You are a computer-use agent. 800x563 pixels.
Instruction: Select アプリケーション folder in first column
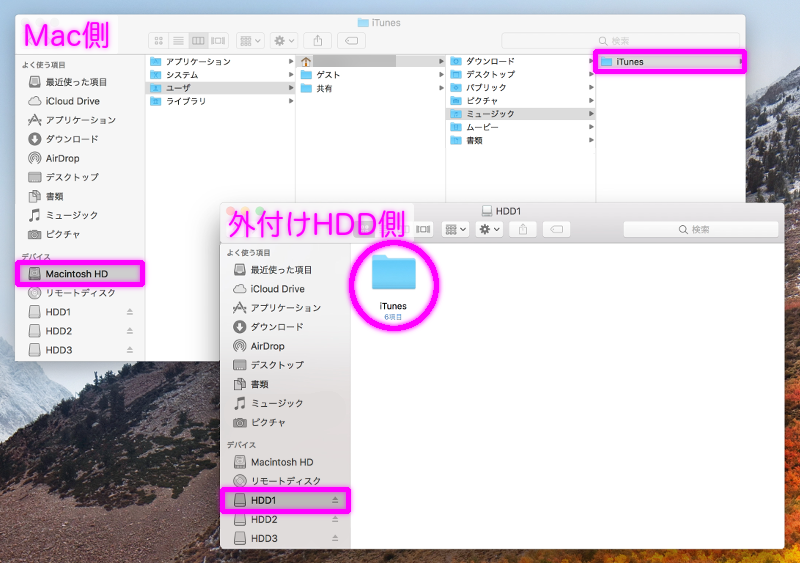pyautogui.click(x=222, y=61)
